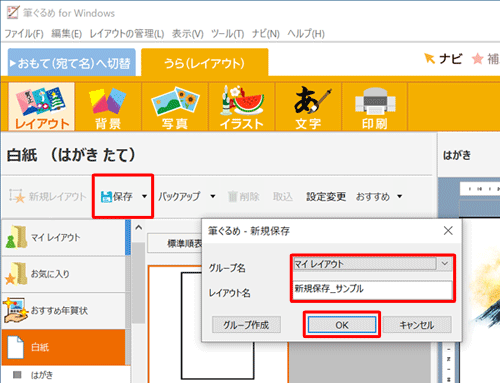Click the キャンセル button

pyautogui.click(x=417, y=325)
